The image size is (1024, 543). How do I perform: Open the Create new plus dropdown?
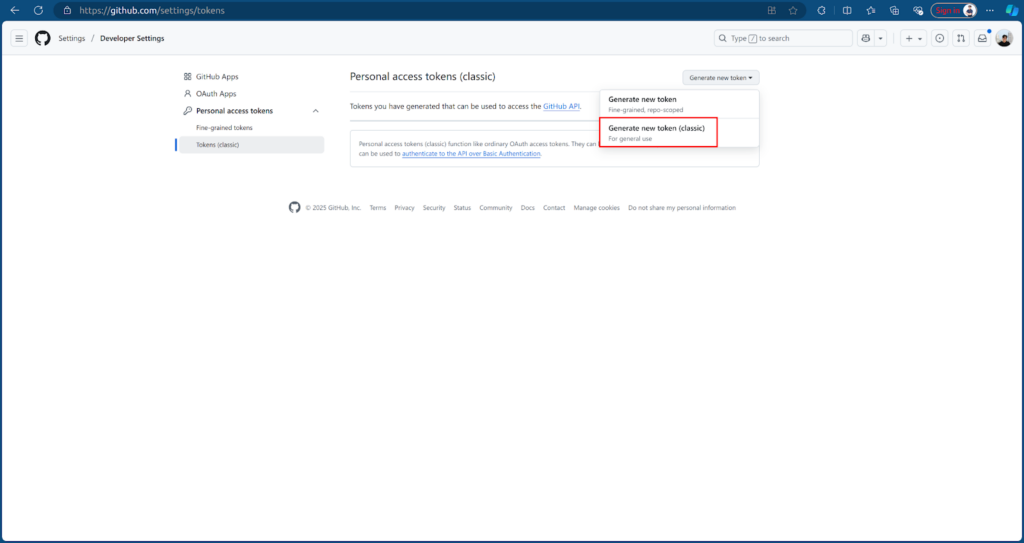pyautogui.click(x=913, y=38)
